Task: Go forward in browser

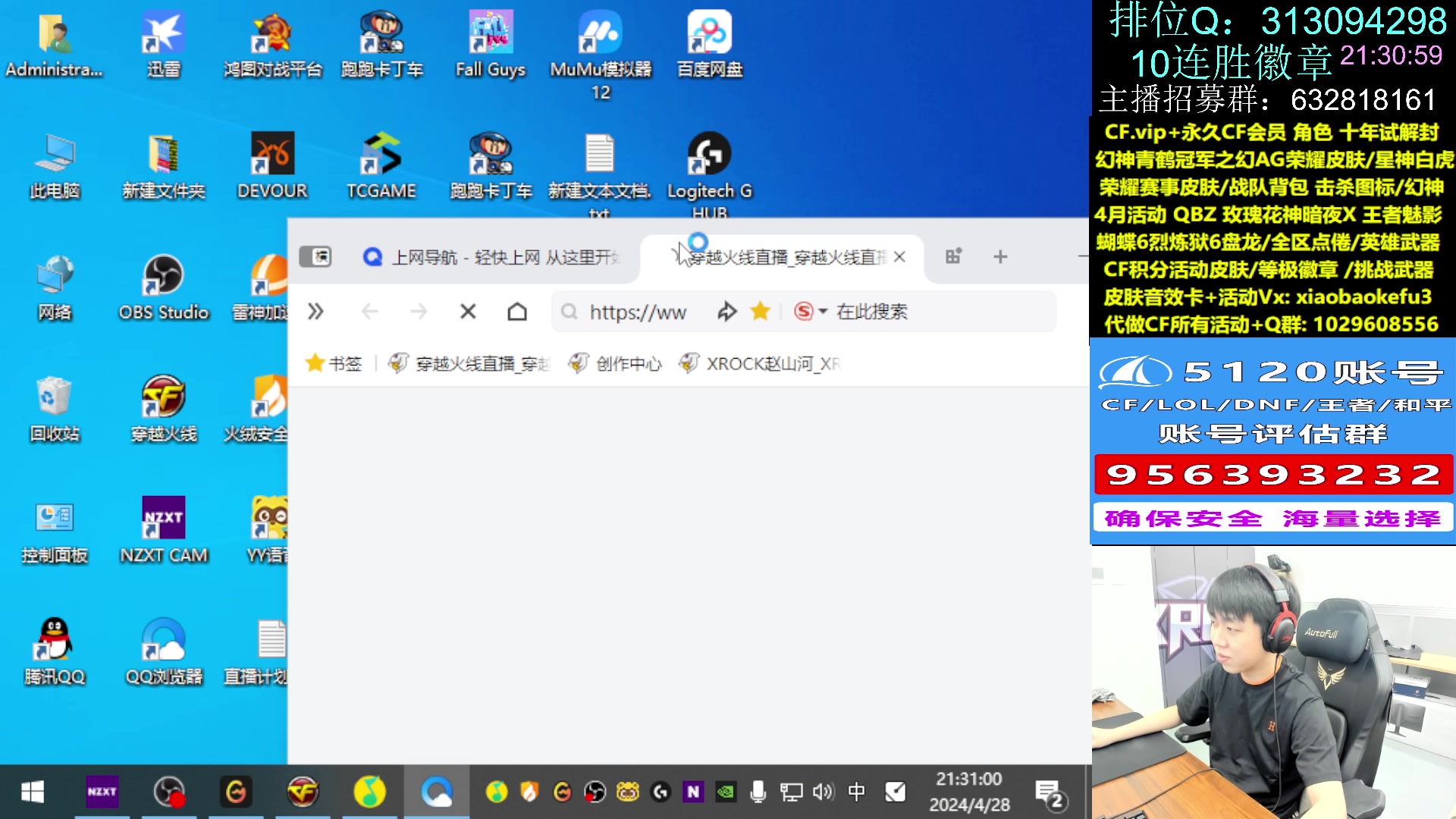Action: (419, 312)
